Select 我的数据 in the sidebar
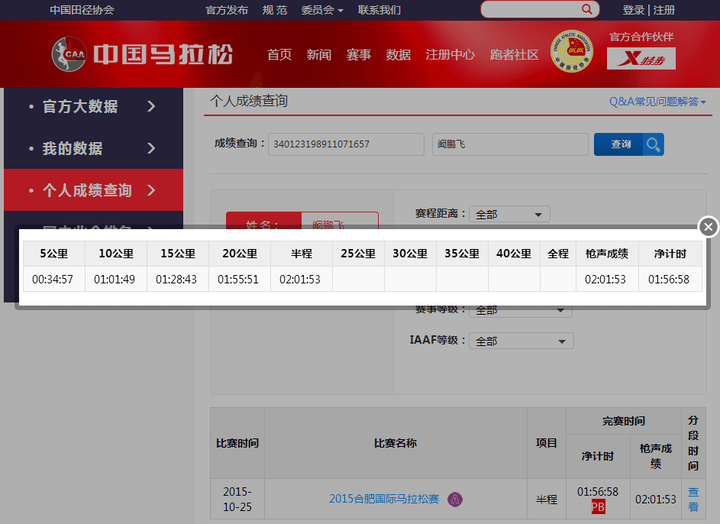The width and height of the screenshot is (720, 524). tap(73, 148)
